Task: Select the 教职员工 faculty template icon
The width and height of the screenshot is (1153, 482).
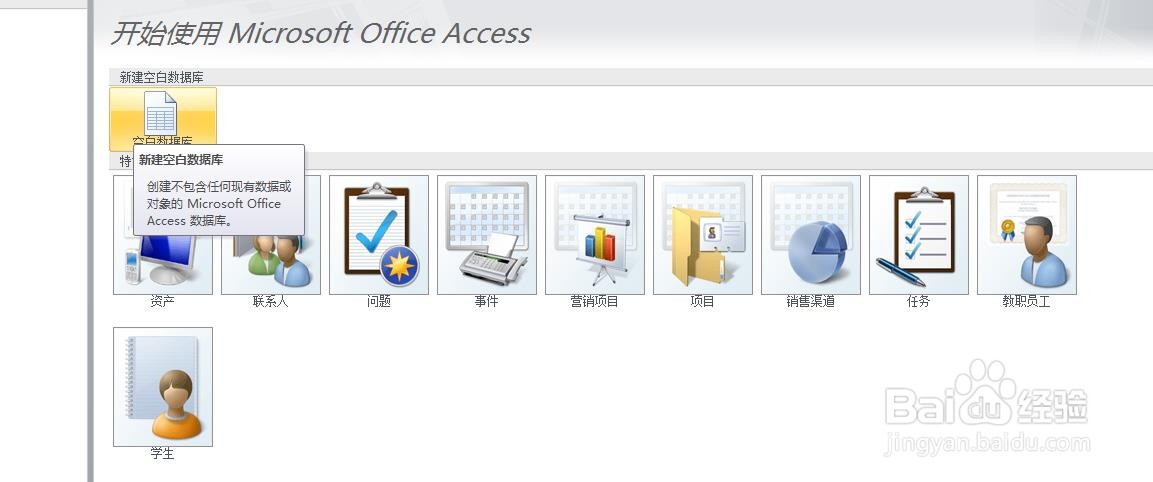Action: click(x=1027, y=235)
